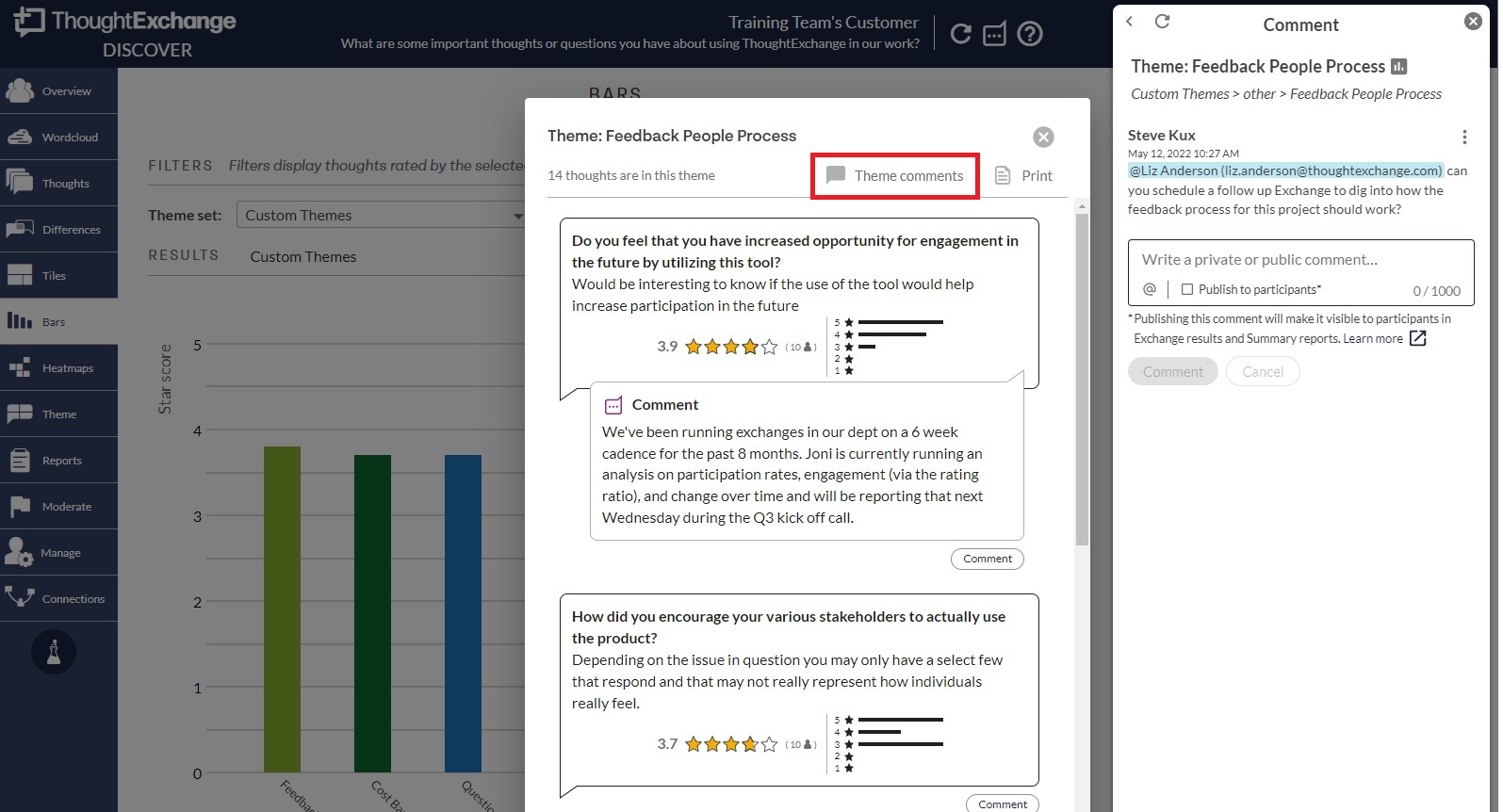The image size is (1503, 812).
Task: Refresh the Comment panel
Action: [1163, 21]
